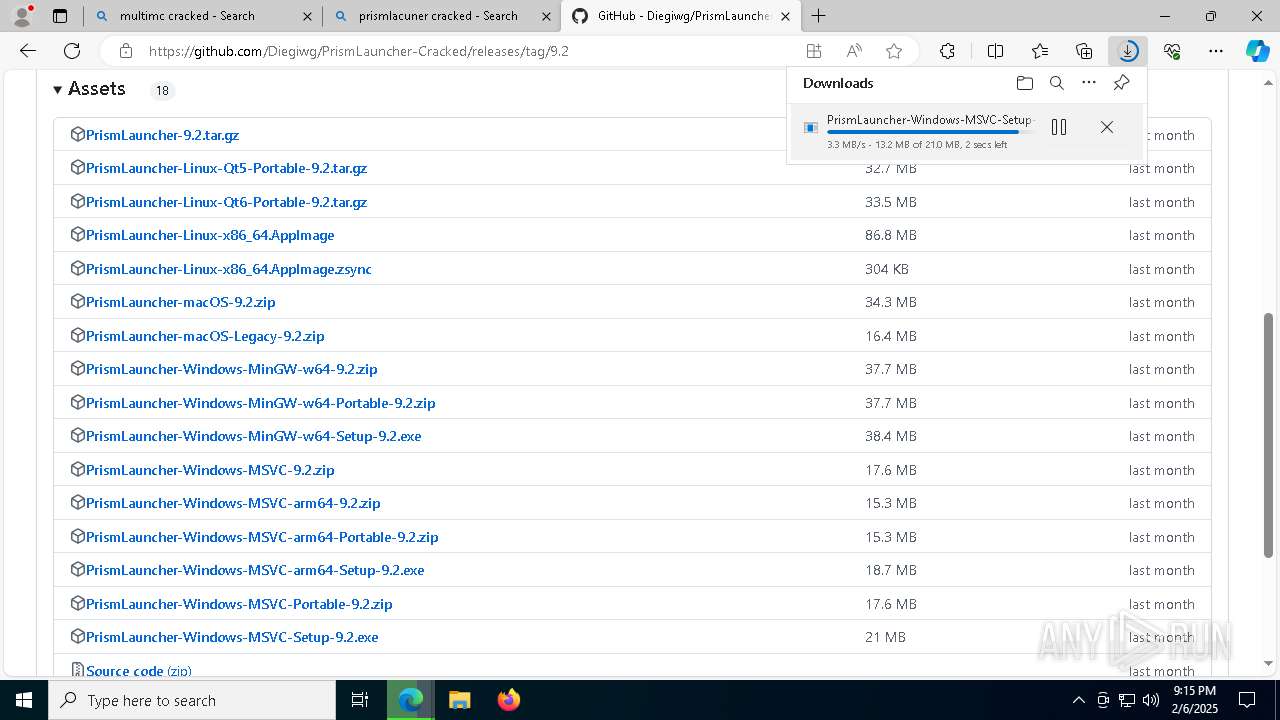Screen dimensions: 1280x720
Task: Download PrismLauncher-macOS-9.2.zip
Action: pos(180,302)
